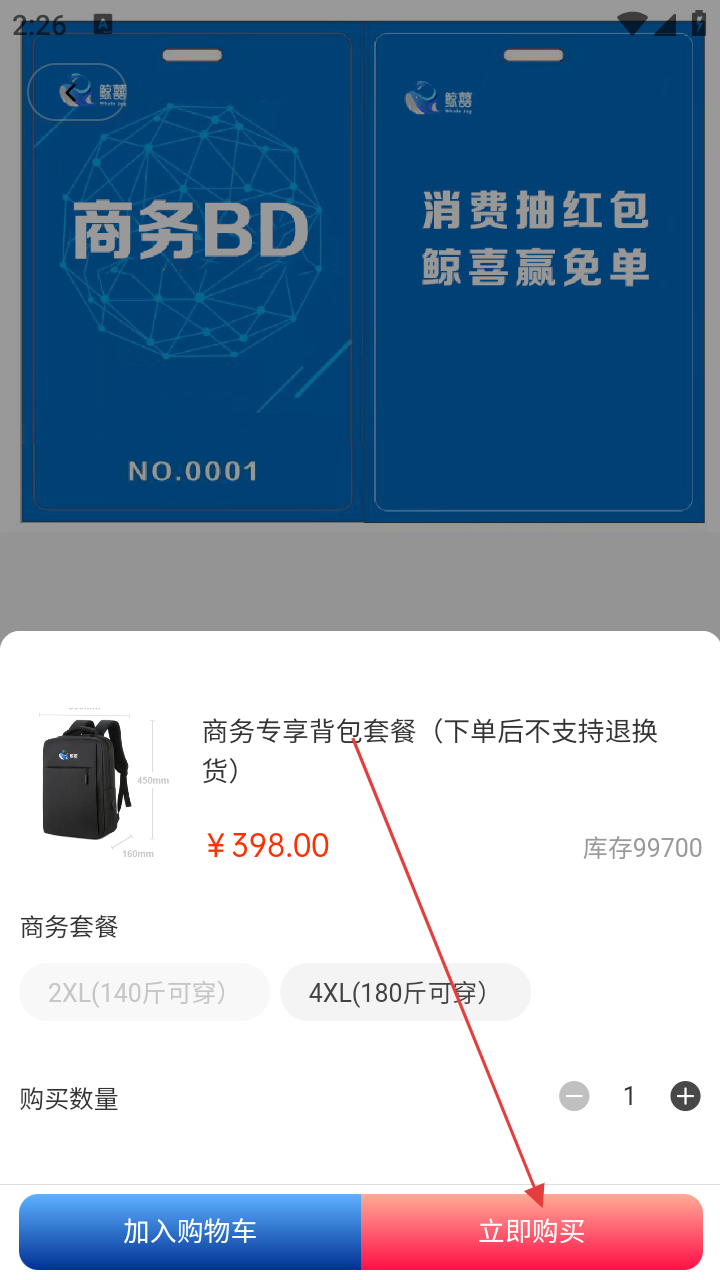Screen dimensions: 720x1280
Task: Tap the battery icon in status bar
Action: tap(699, 24)
